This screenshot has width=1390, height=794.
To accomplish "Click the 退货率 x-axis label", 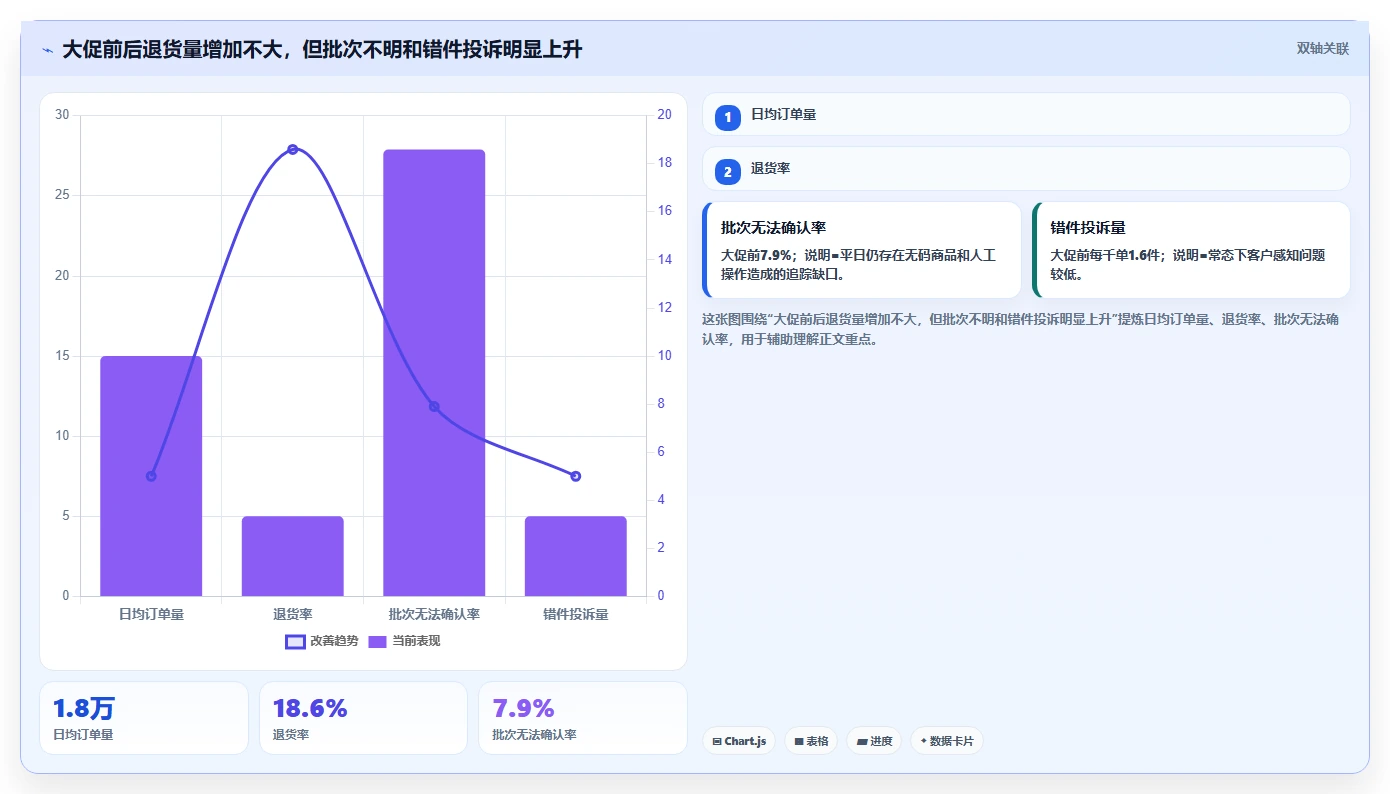I will coord(293,614).
